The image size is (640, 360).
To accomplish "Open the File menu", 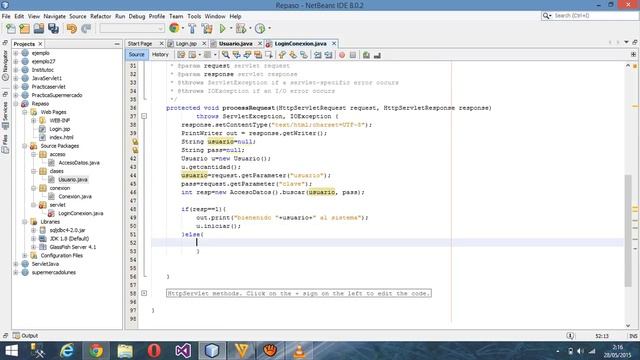I will click(x=6, y=16).
